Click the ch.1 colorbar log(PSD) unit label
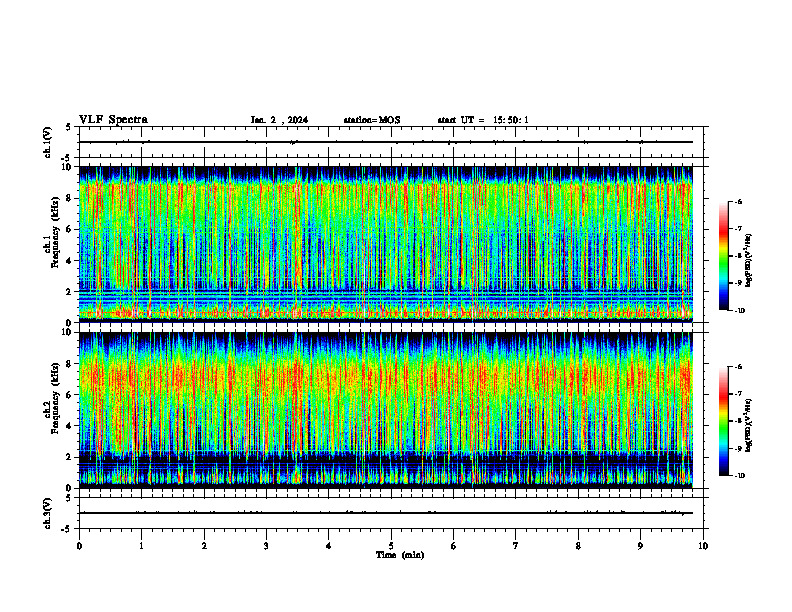Image resolution: width=792 pixels, height=612 pixels. tap(749, 261)
